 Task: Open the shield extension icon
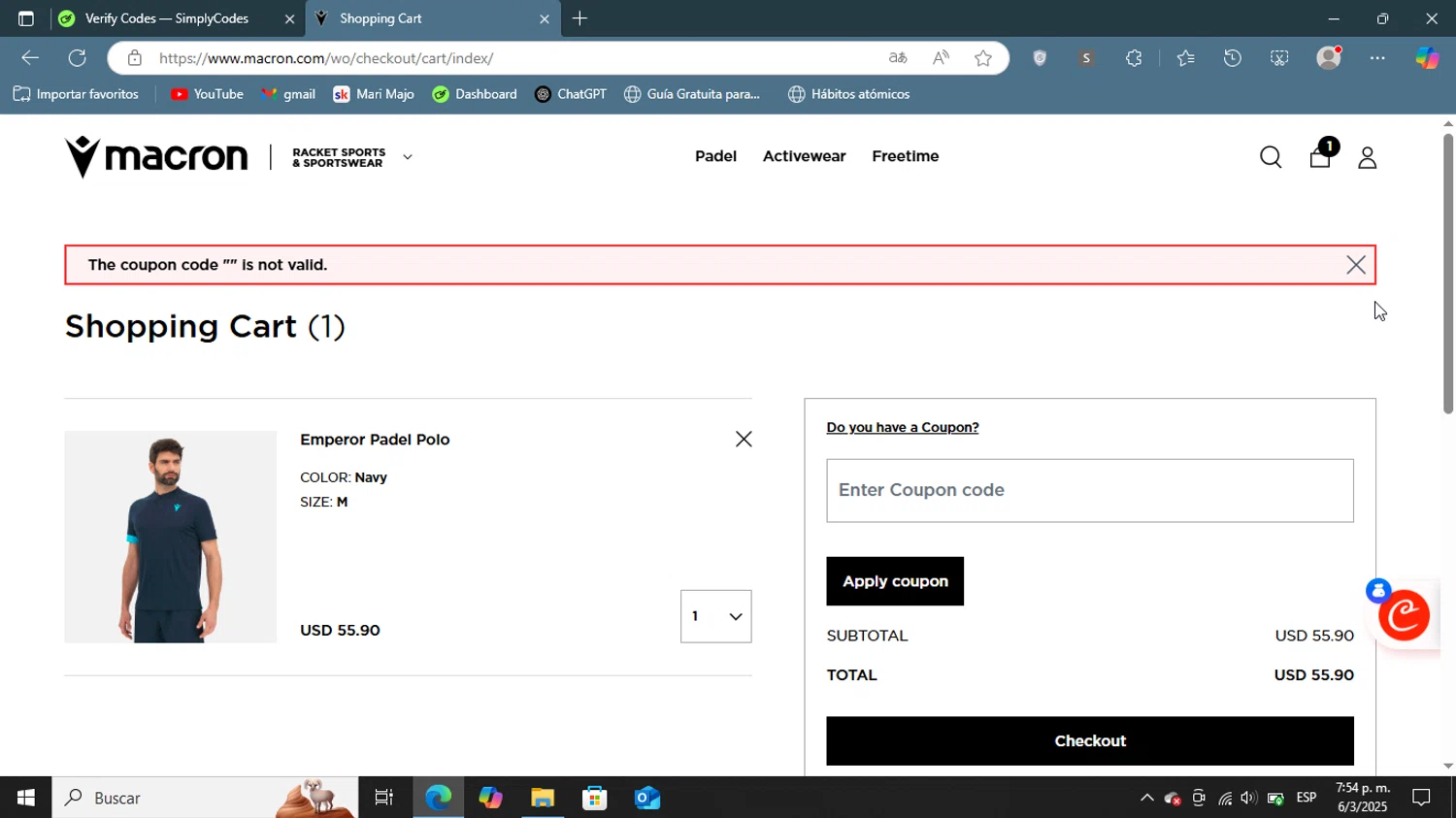(1040, 58)
